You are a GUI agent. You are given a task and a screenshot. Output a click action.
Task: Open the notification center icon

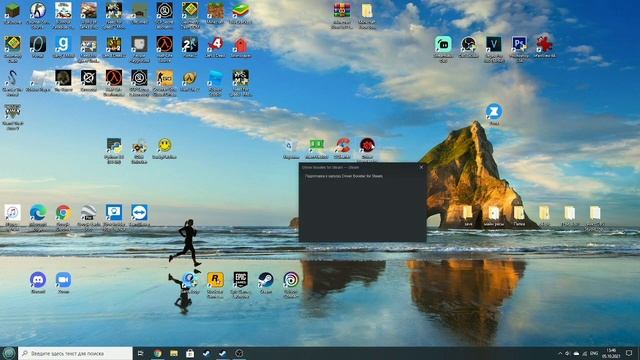click(x=629, y=353)
